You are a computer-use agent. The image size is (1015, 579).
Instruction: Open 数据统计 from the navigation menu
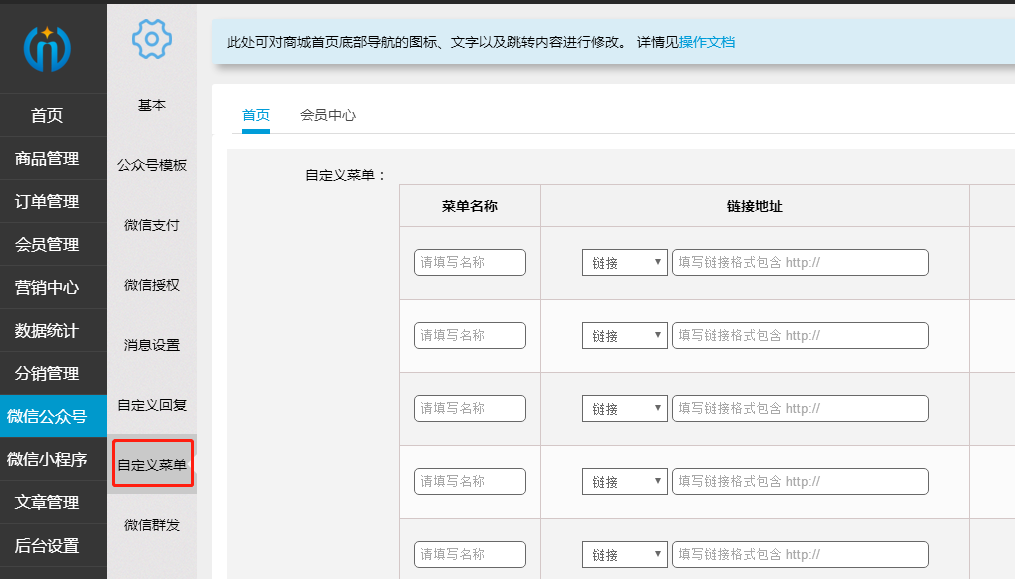pyautogui.click(x=48, y=330)
